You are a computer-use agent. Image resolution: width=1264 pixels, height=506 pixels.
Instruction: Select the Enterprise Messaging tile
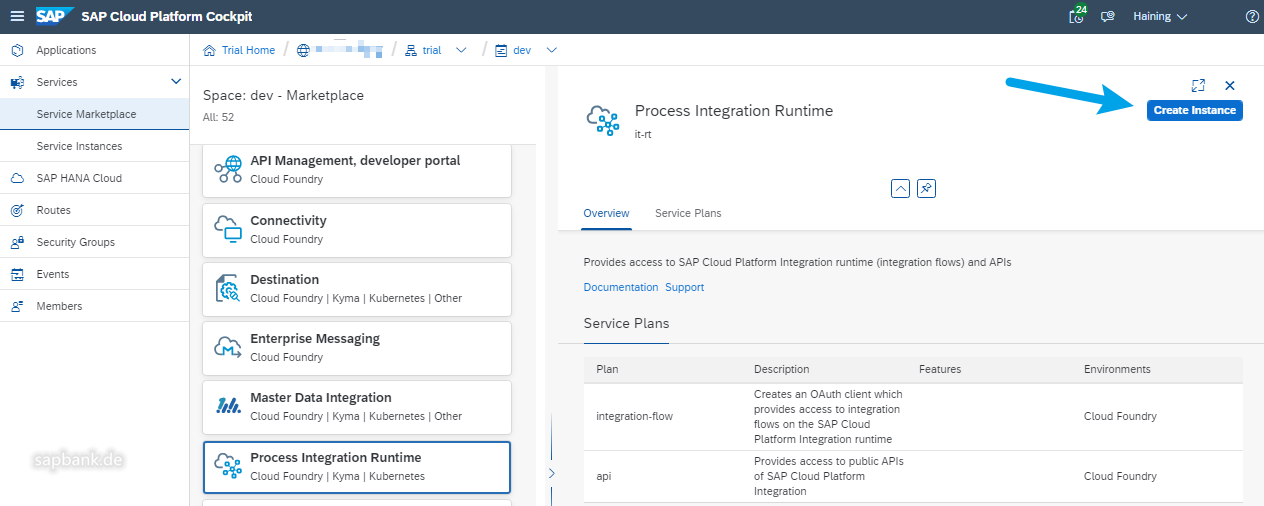pos(357,348)
